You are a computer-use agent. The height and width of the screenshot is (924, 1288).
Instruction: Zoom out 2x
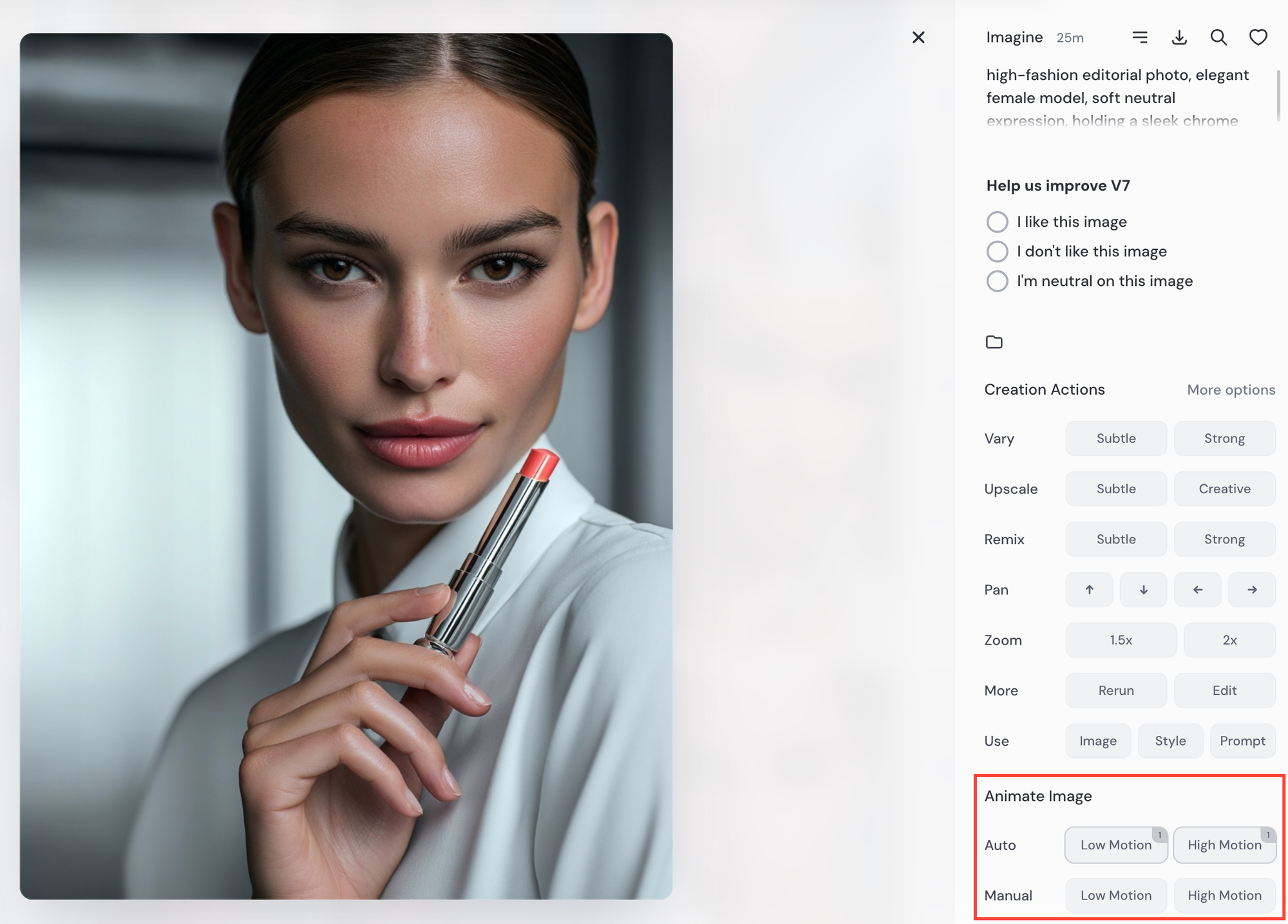pos(1229,640)
